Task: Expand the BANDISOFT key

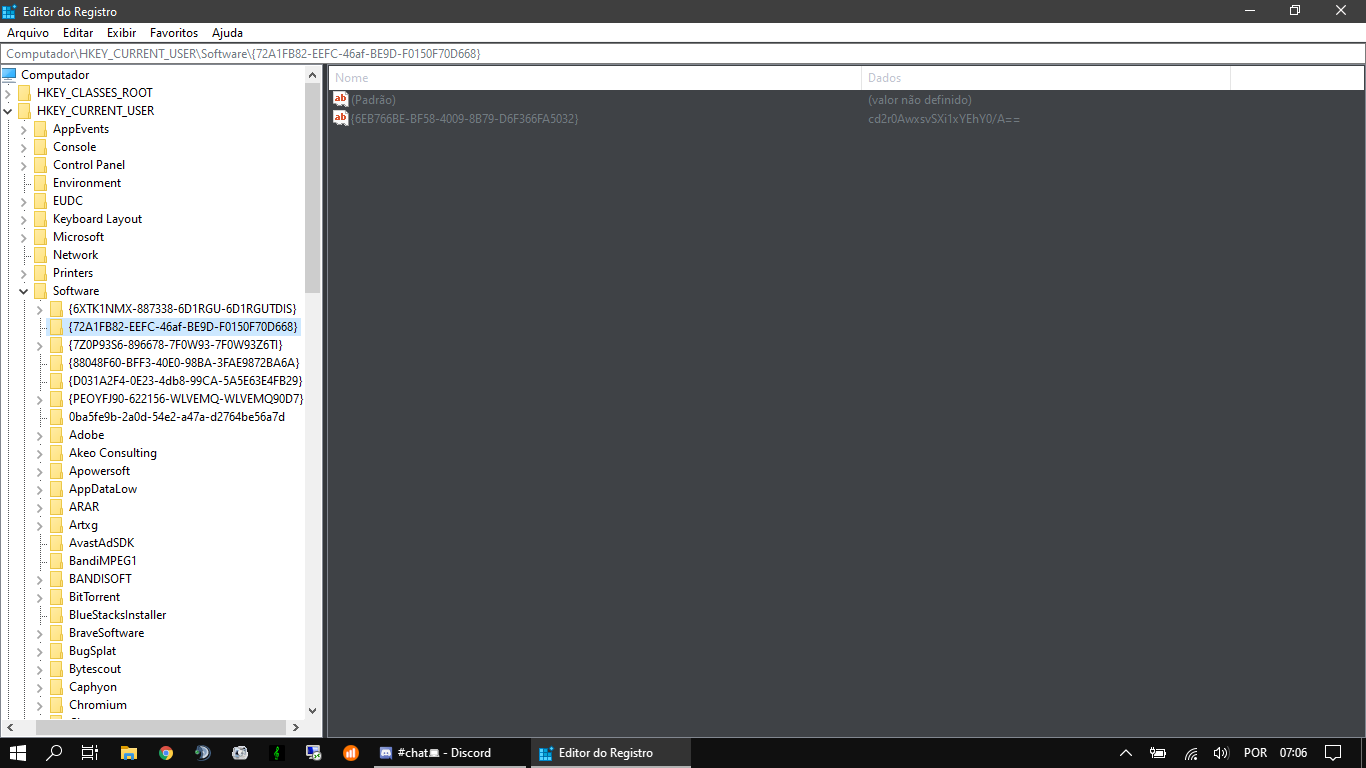Action: 40,579
